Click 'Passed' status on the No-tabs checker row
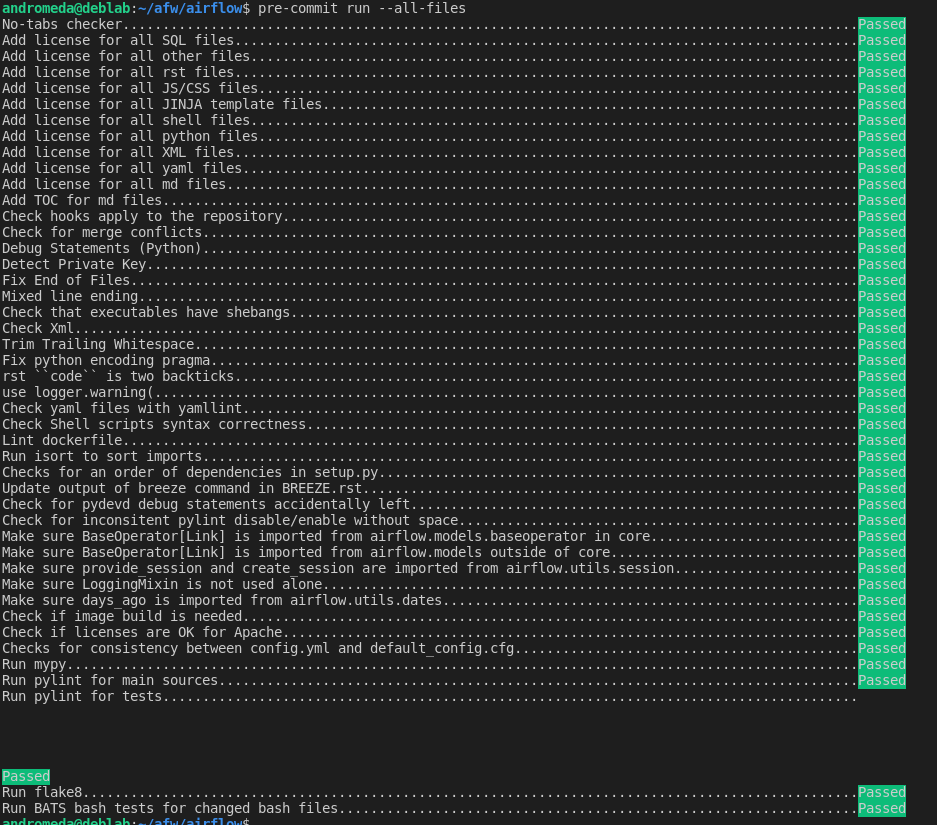The height and width of the screenshot is (825, 937). (882, 24)
